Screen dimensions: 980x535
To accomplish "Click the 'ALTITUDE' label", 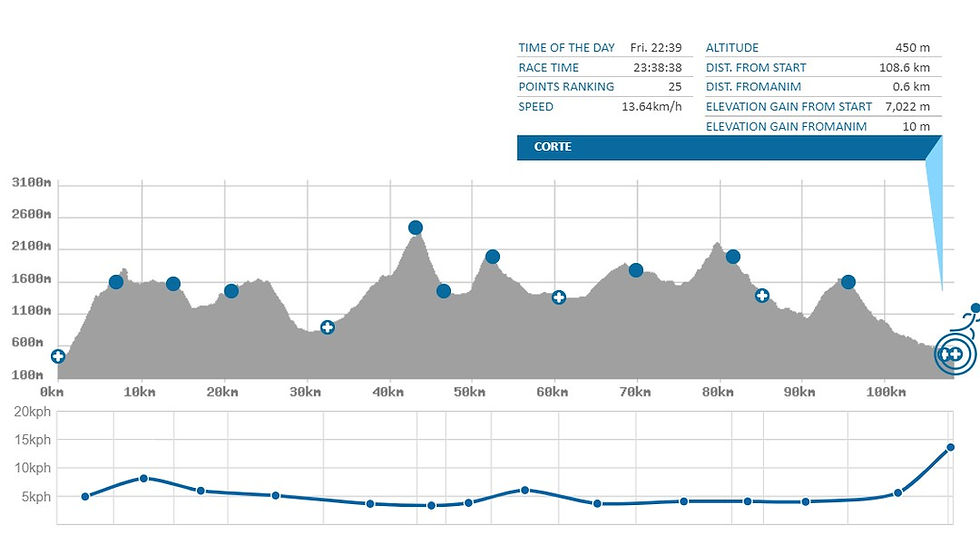I will tap(732, 48).
